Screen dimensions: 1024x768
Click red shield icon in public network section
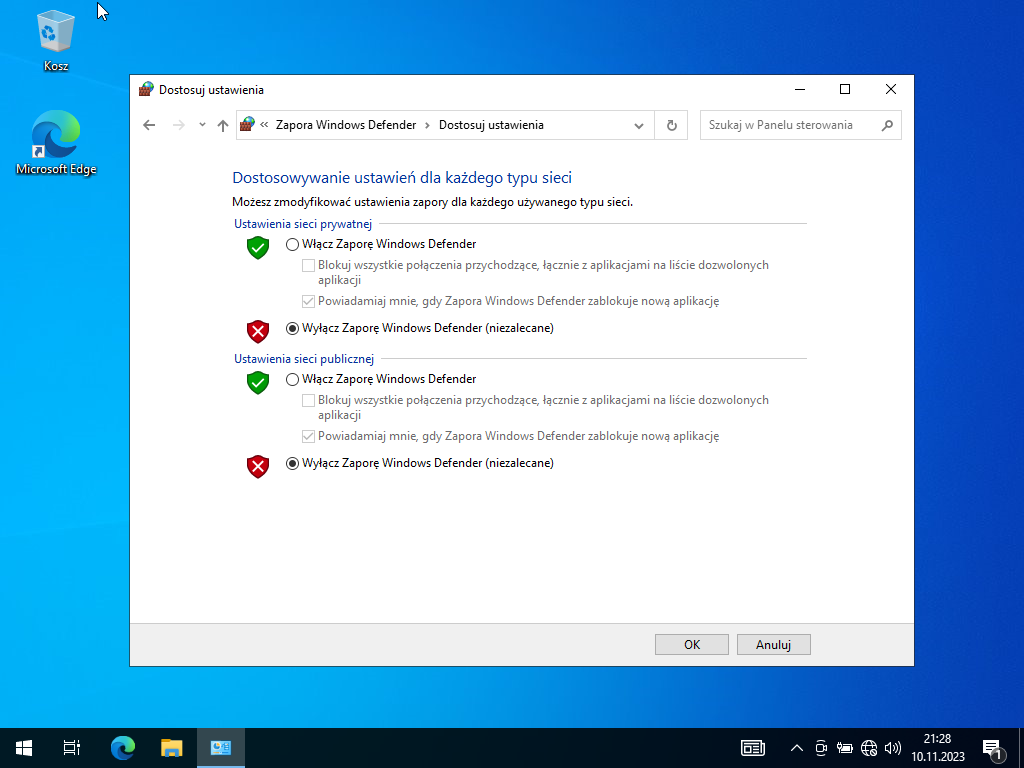(258, 466)
